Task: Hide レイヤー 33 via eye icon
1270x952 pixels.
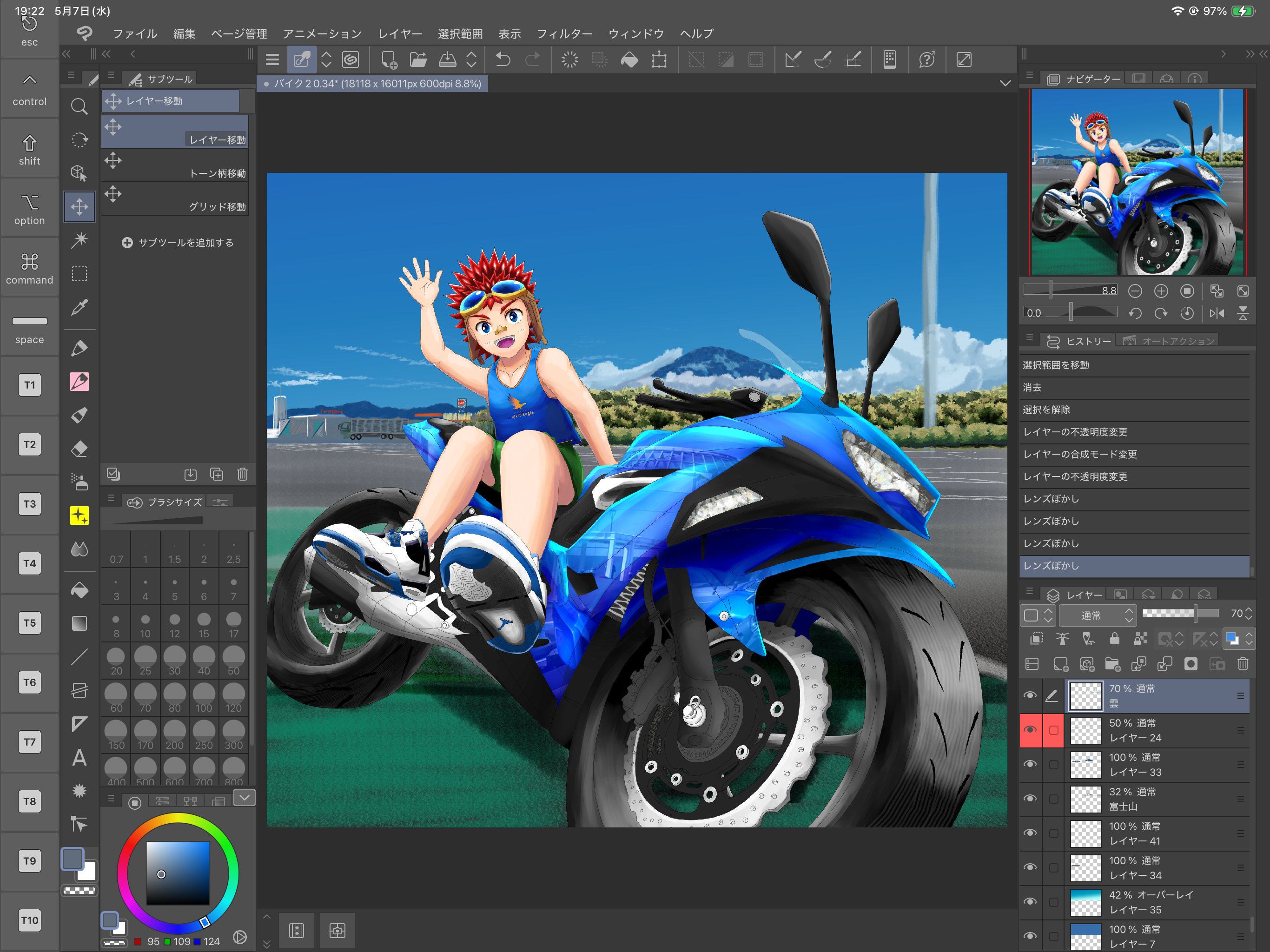Action: (x=1030, y=765)
